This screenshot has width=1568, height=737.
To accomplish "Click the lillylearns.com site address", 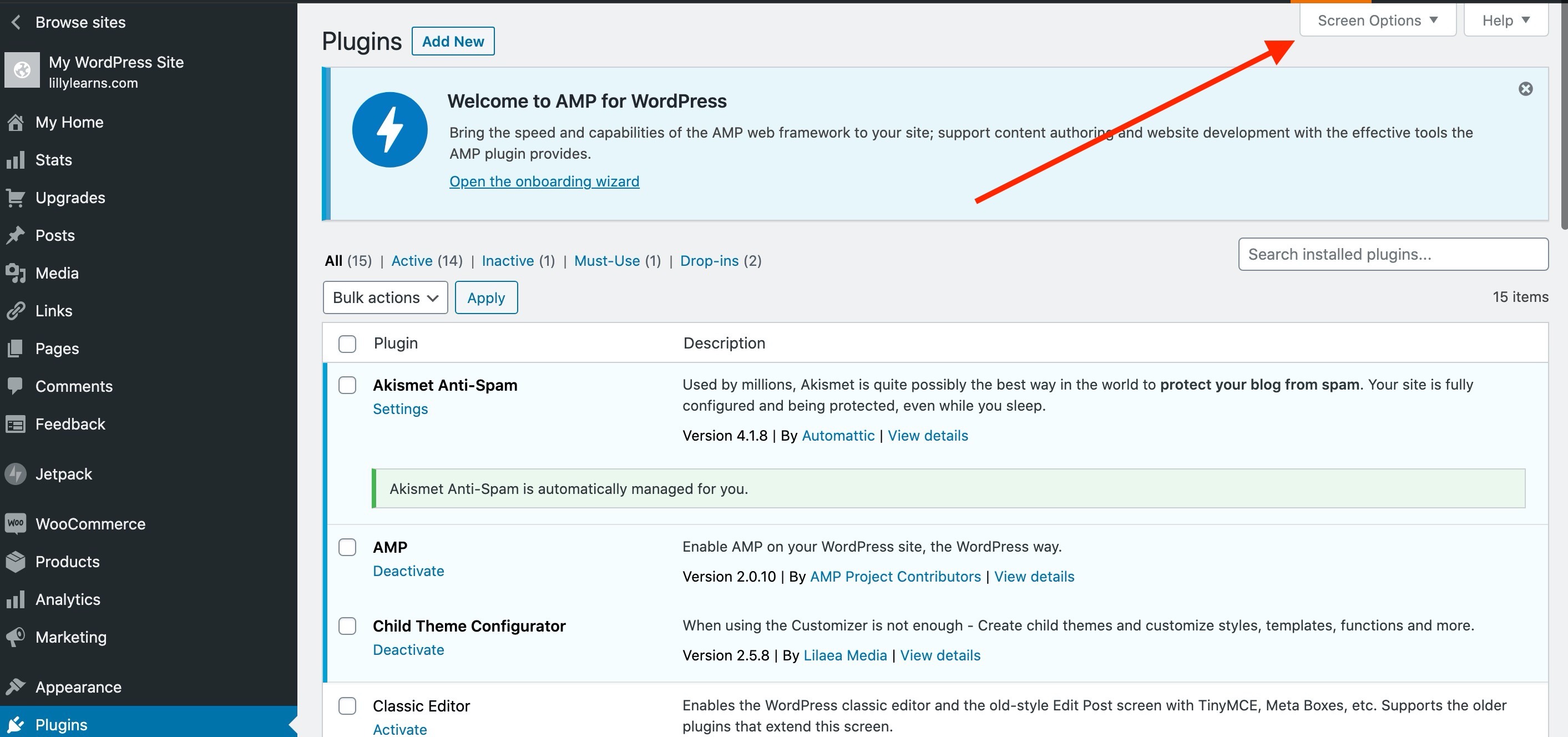I will [93, 83].
